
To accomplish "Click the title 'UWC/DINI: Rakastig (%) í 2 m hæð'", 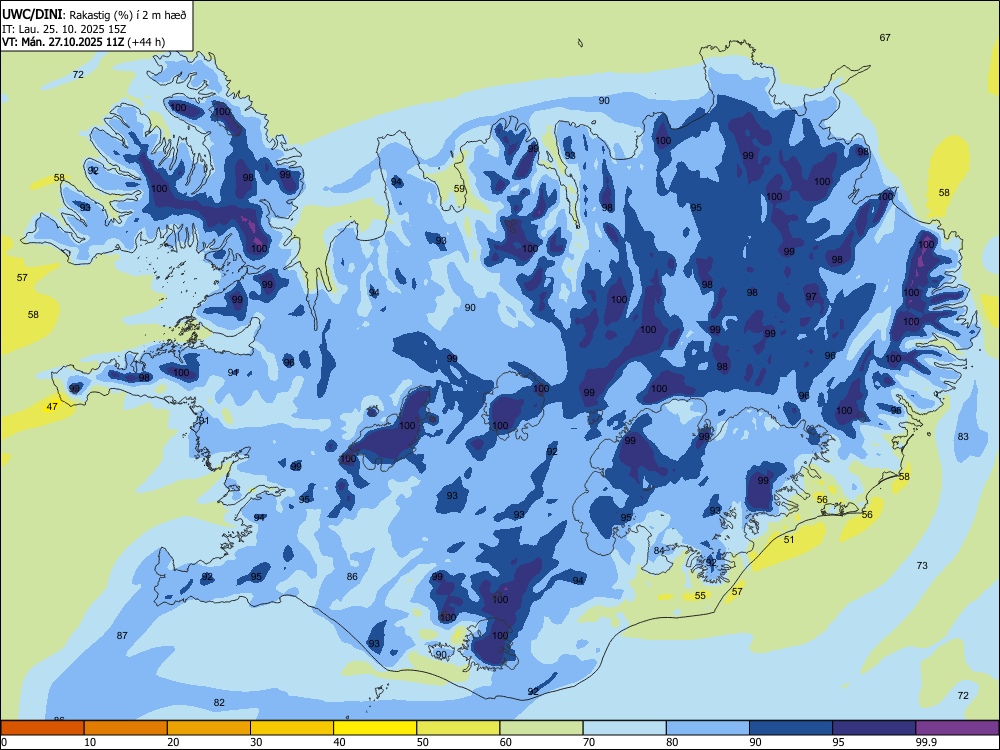I will pos(94,15).
